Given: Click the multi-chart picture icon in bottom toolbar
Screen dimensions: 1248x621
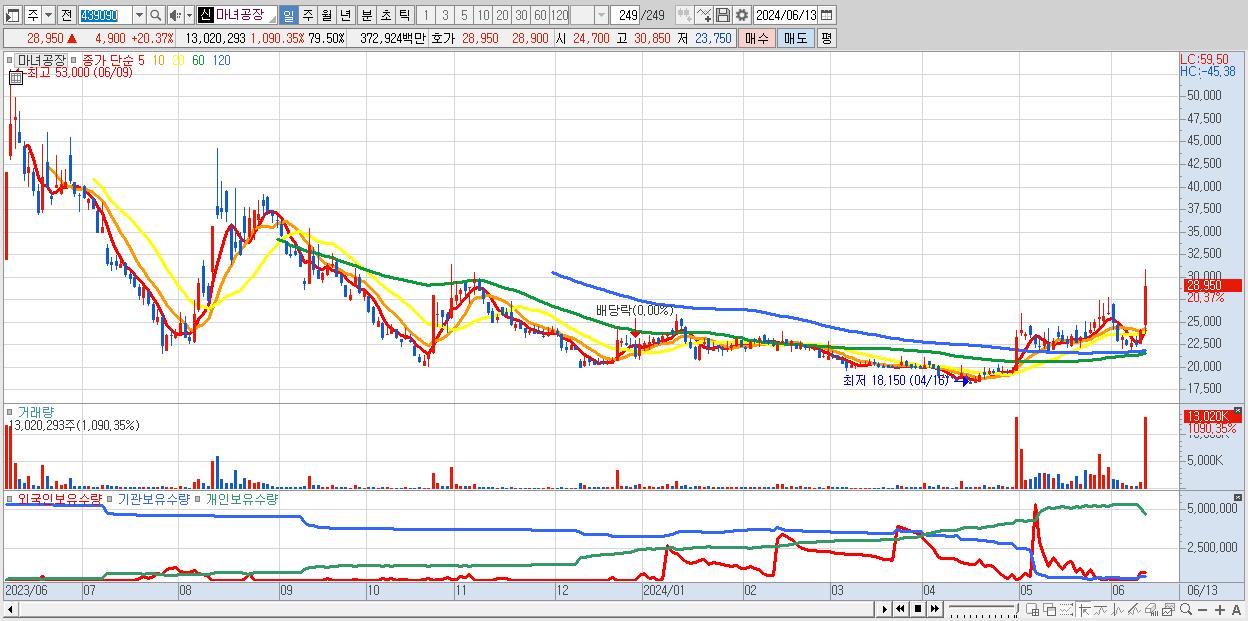Looking at the screenshot, I should pos(1168,609).
